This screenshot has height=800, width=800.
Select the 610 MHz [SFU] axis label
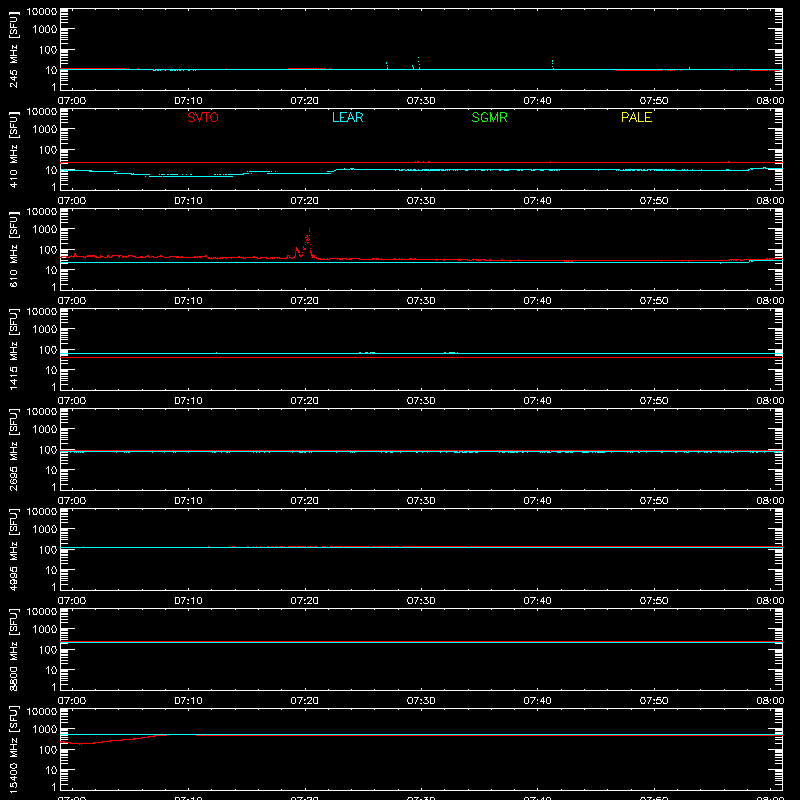click(13, 249)
